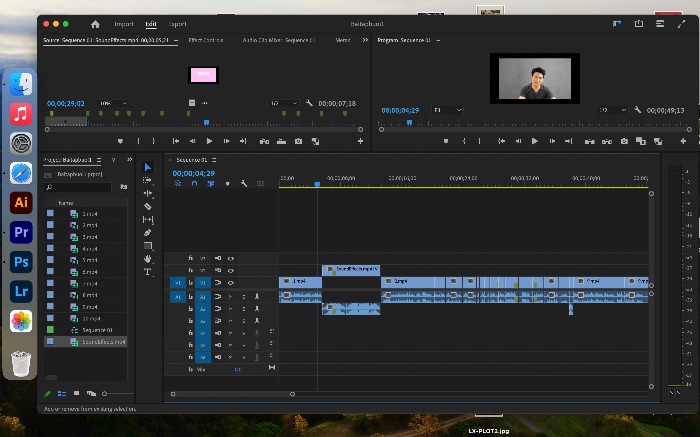Viewport: 700px width, 437px height.
Task: Step forward one frame in Program monitor
Action: coord(552,141)
